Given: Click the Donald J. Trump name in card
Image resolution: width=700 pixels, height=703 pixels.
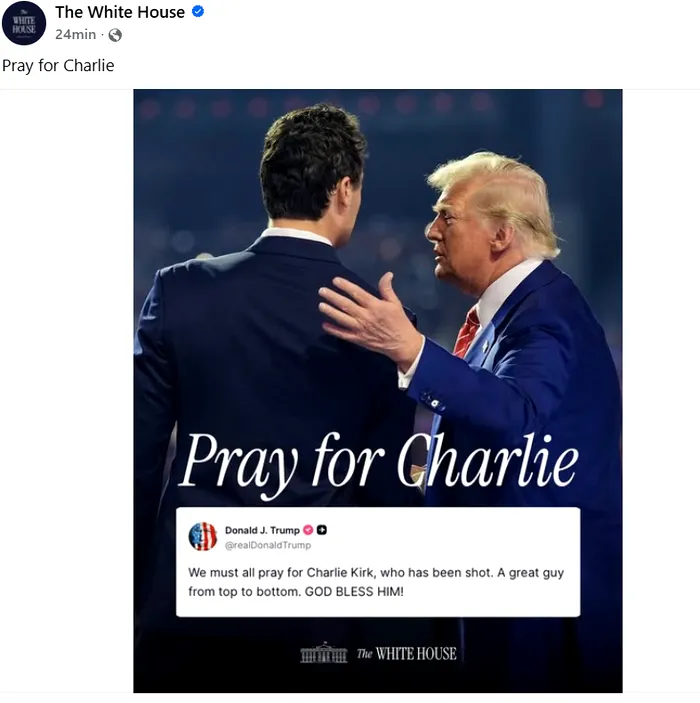Looking at the screenshot, I should tap(262, 530).
